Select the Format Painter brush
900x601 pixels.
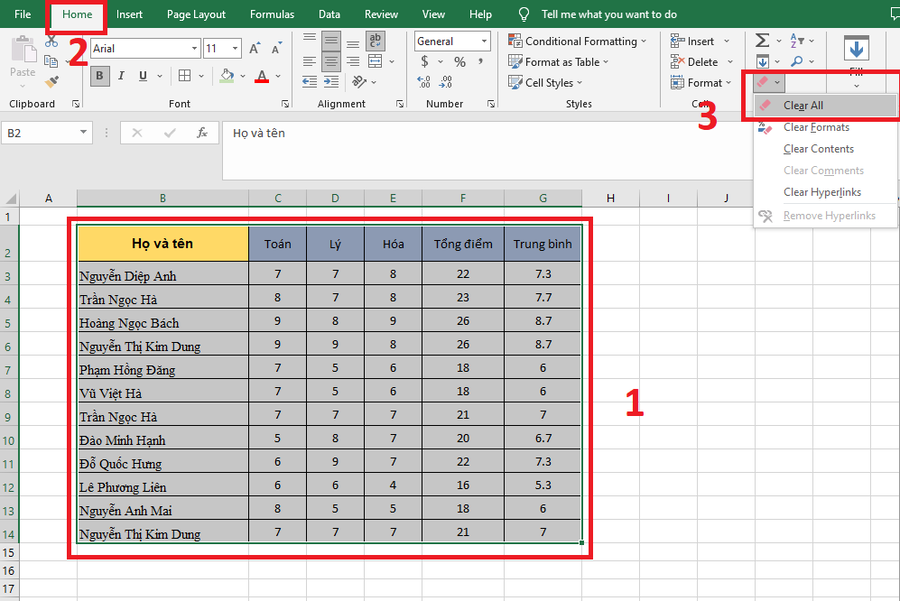coord(52,82)
